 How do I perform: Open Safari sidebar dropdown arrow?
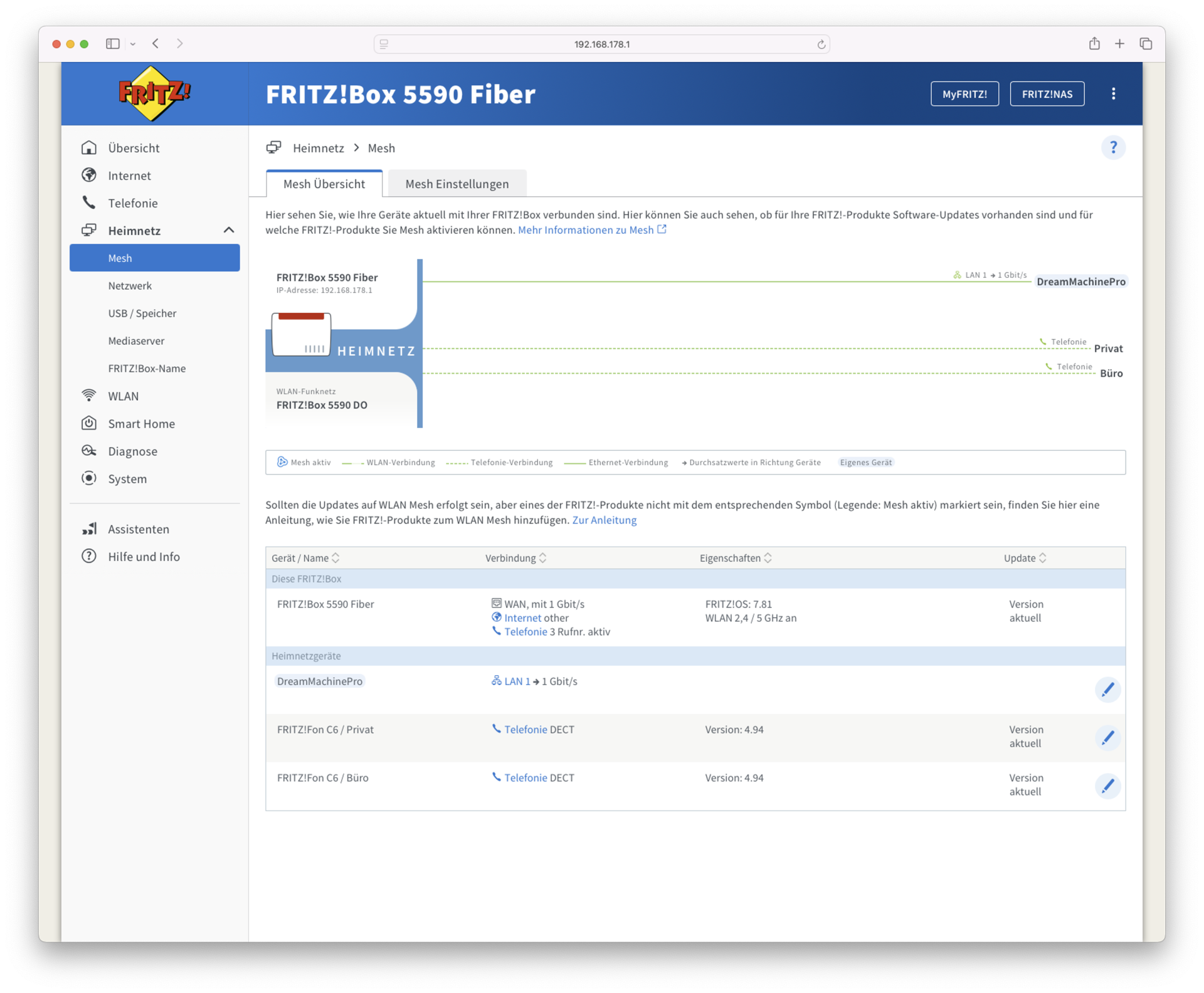pyautogui.click(x=133, y=44)
